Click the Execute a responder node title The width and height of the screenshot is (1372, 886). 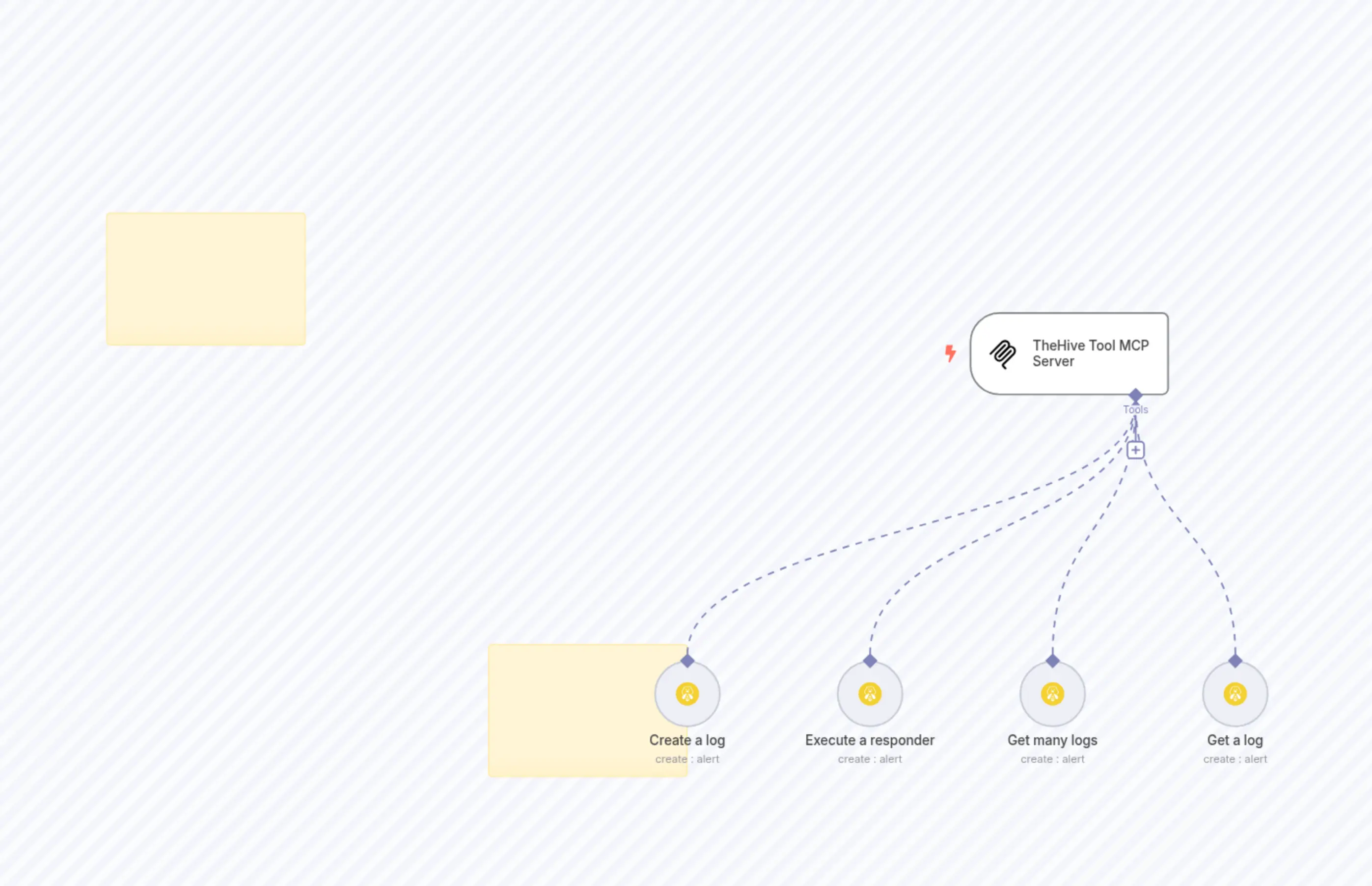pyautogui.click(x=870, y=740)
